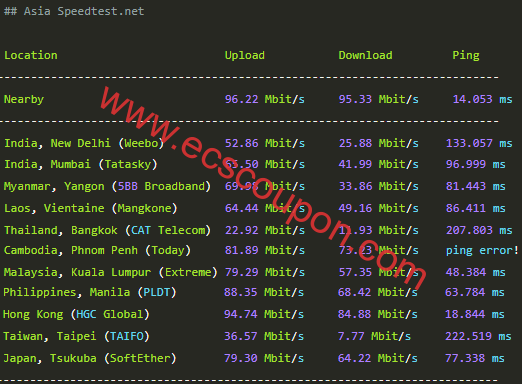Click Hong Kong upload value 94.74 Mbit/s

pyautogui.click(x=264, y=314)
